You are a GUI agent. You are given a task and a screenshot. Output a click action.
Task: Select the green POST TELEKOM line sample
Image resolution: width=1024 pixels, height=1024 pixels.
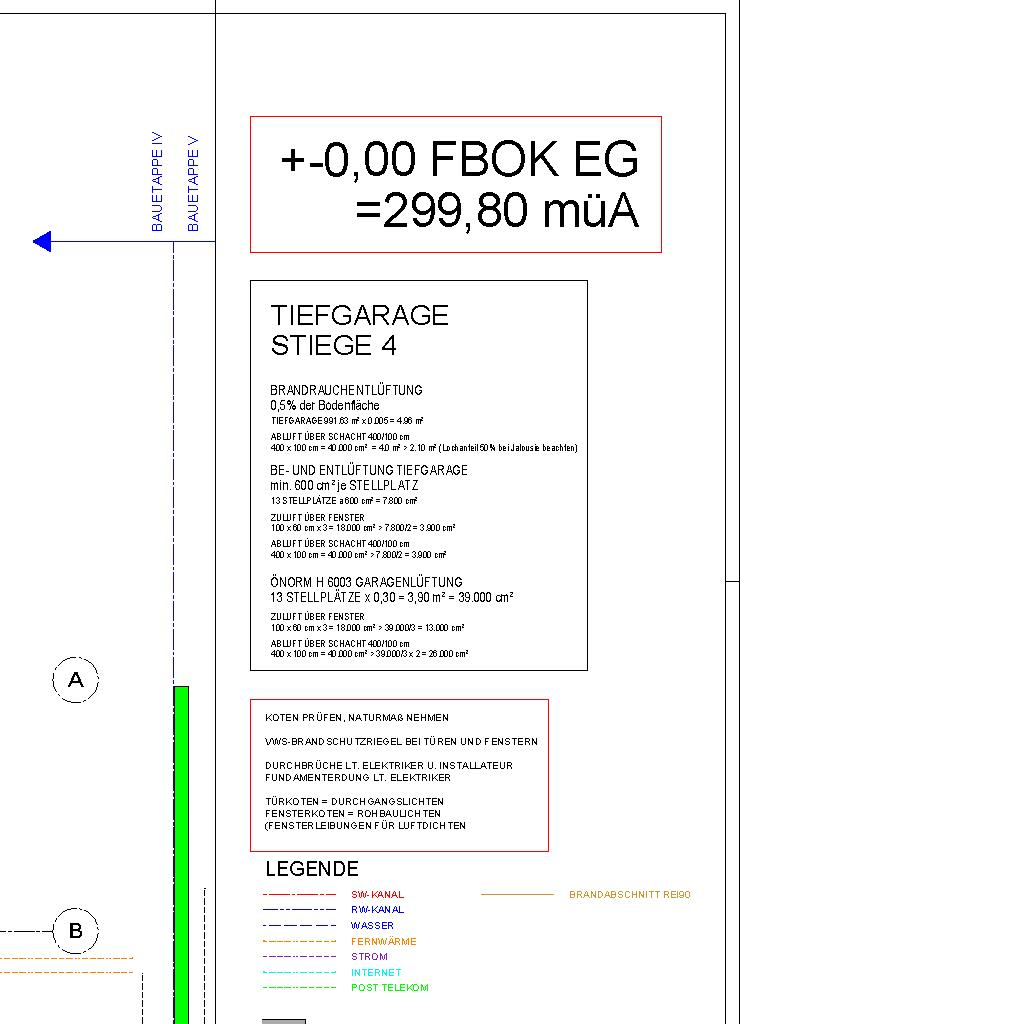point(300,988)
